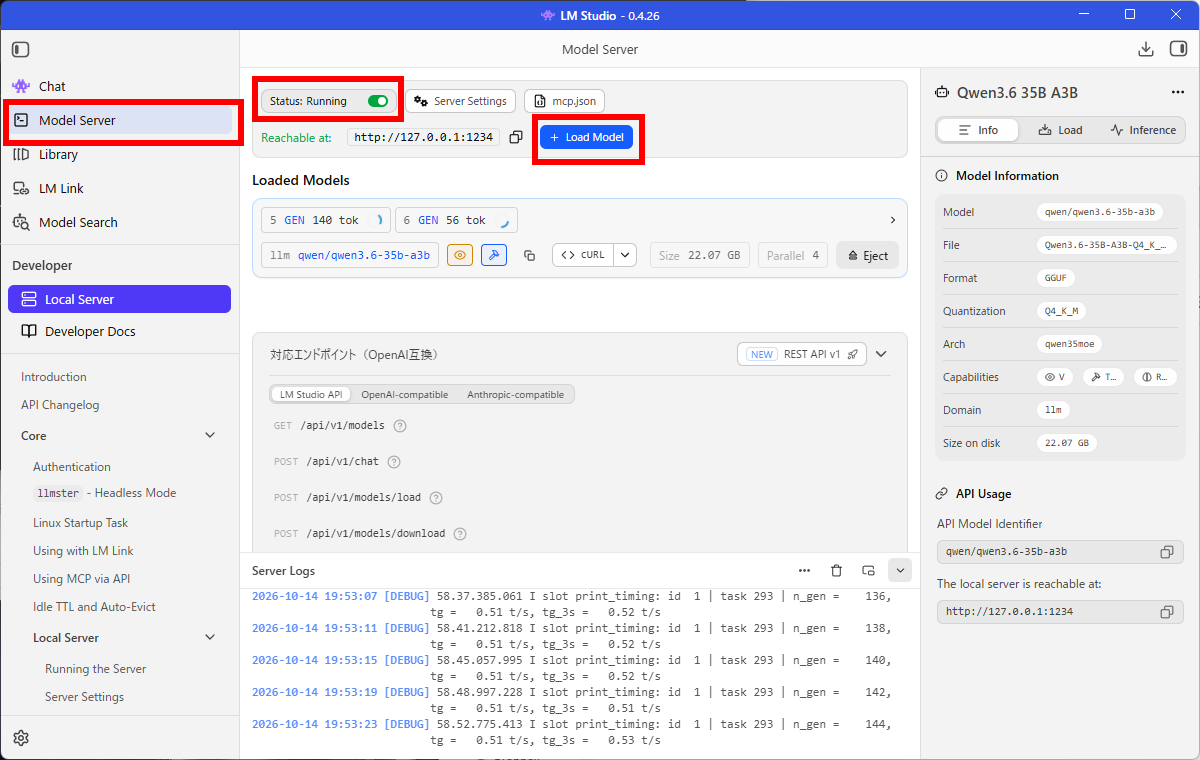Collapse the Server Logs panel
This screenshot has height=760, width=1200.
(900, 570)
